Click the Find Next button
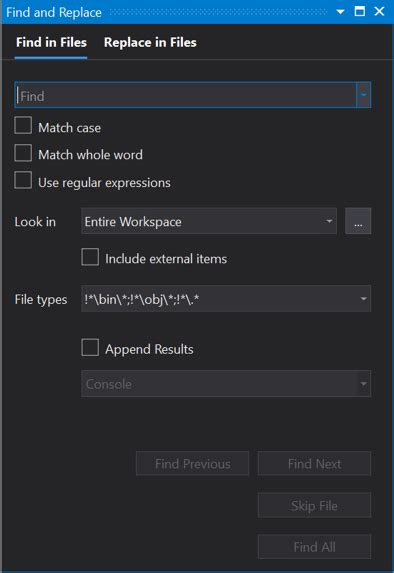Viewport: 394px width, 573px height. 314,463
